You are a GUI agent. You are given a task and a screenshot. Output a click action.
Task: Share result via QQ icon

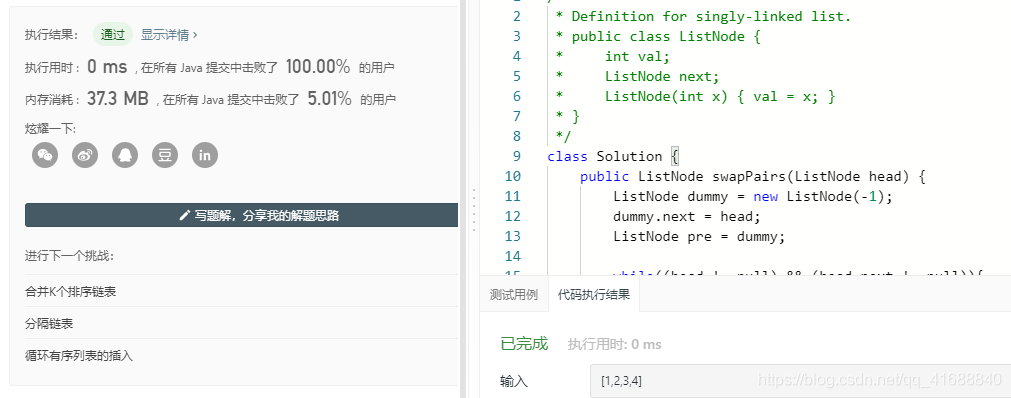tap(125, 155)
